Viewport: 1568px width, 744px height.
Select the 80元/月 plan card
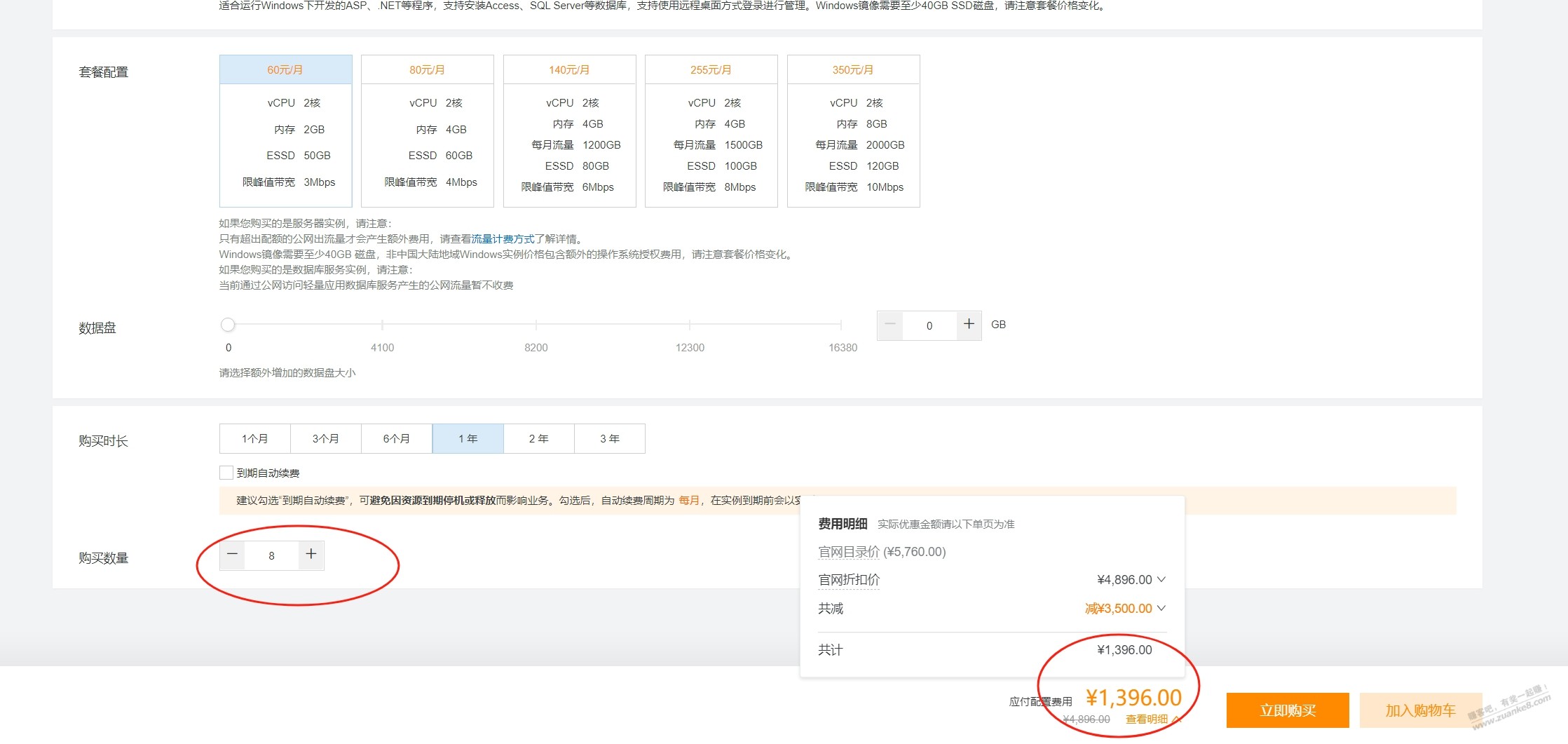point(428,130)
